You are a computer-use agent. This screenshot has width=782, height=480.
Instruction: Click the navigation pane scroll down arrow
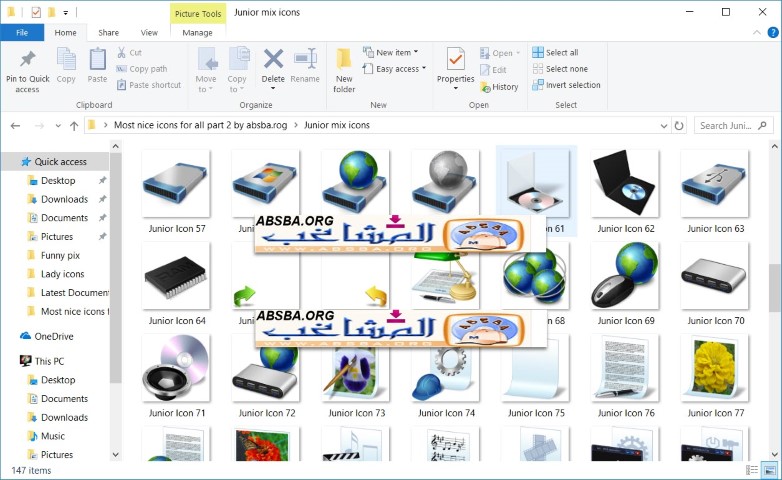click(x=115, y=455)
